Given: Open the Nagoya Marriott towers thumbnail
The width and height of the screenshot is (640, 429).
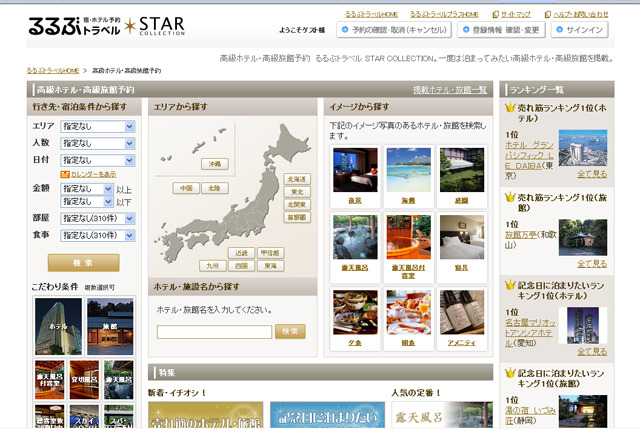Looking at the screenshot, I should [x=582, y=325].
